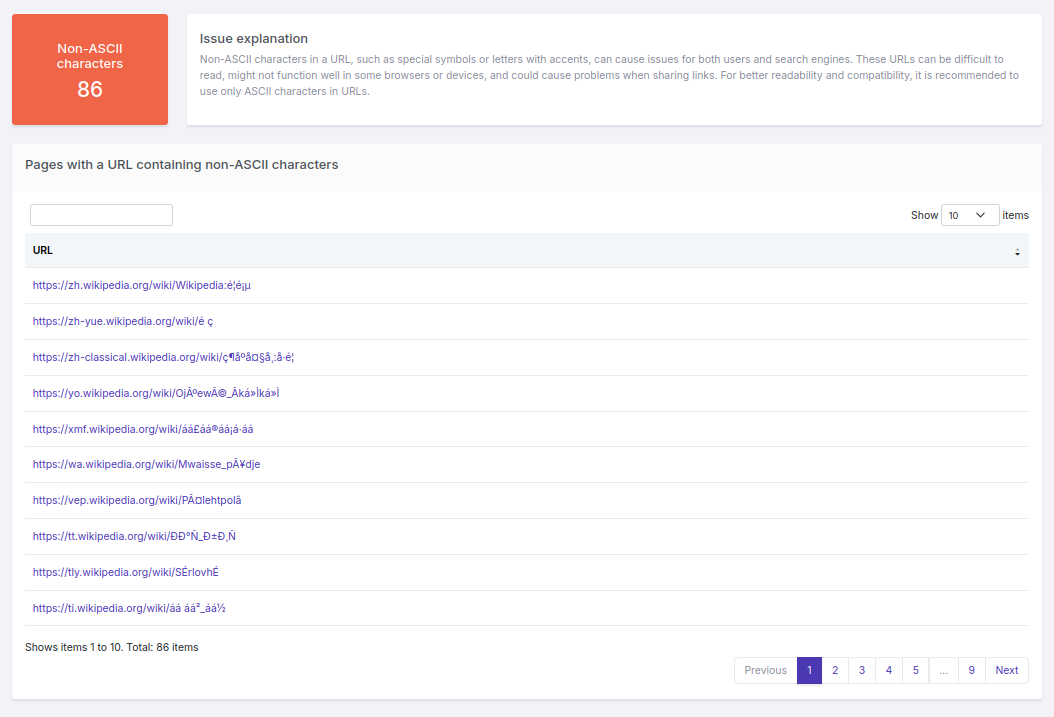Open the Show items count dropdown
1054x717 pixels.
pyautogui.click(x=970, y=215)
